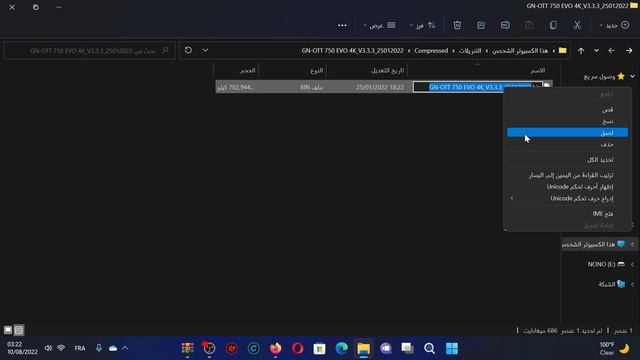Open the Wi-Fi network tray icon

(x=61, y=348)
